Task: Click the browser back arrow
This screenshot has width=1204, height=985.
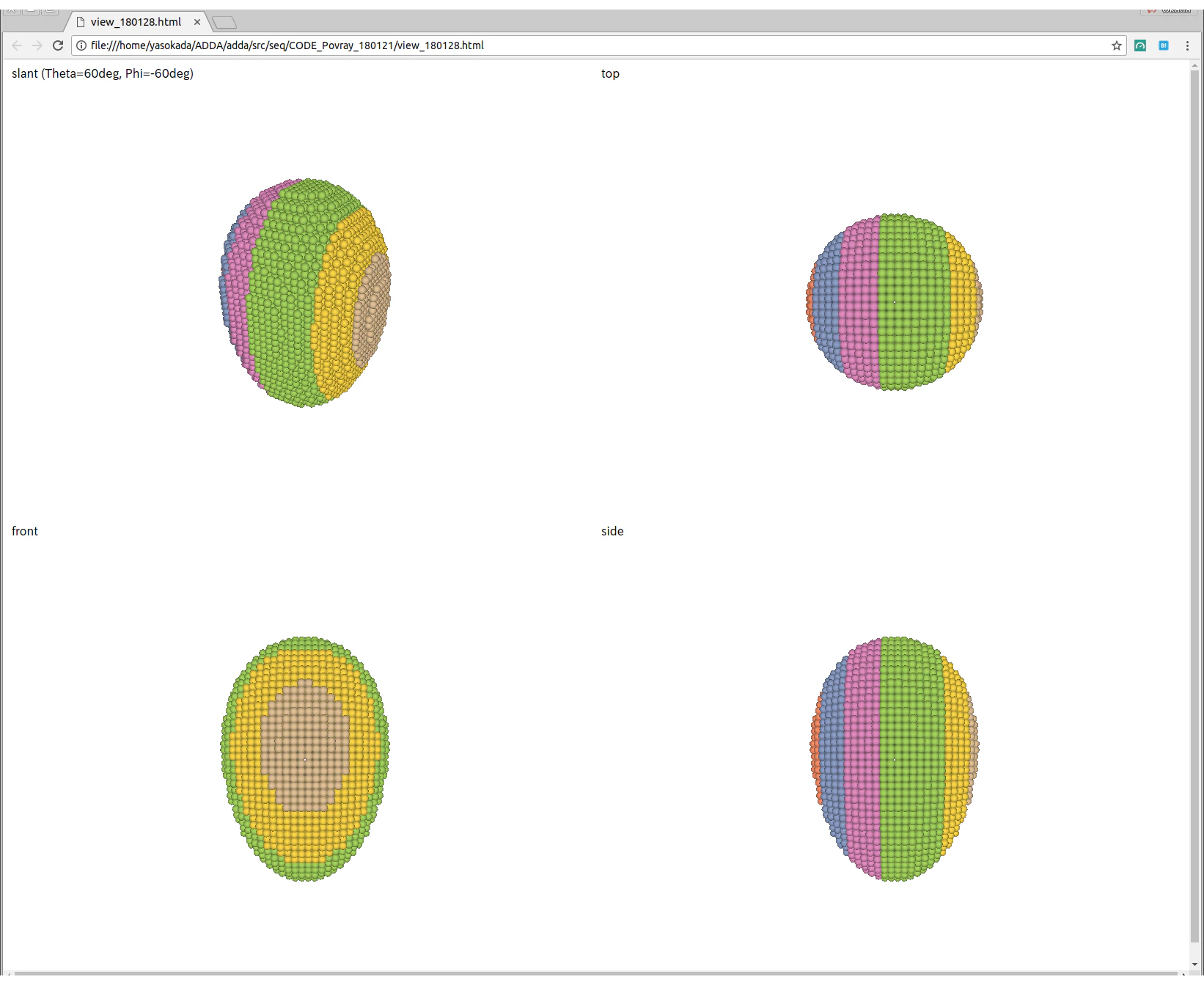Action: pos(17,45)
